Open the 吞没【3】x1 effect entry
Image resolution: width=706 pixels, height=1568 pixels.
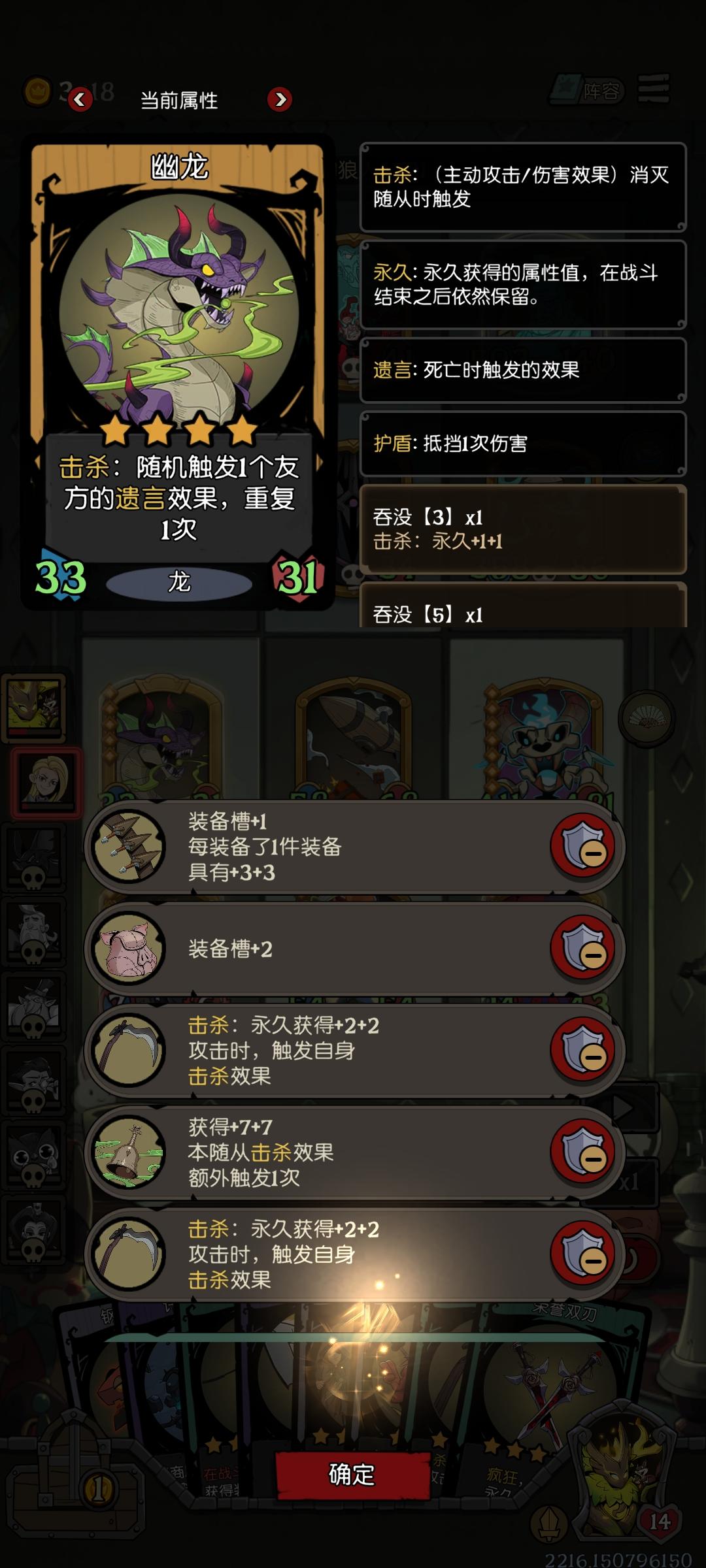point(523,529)
